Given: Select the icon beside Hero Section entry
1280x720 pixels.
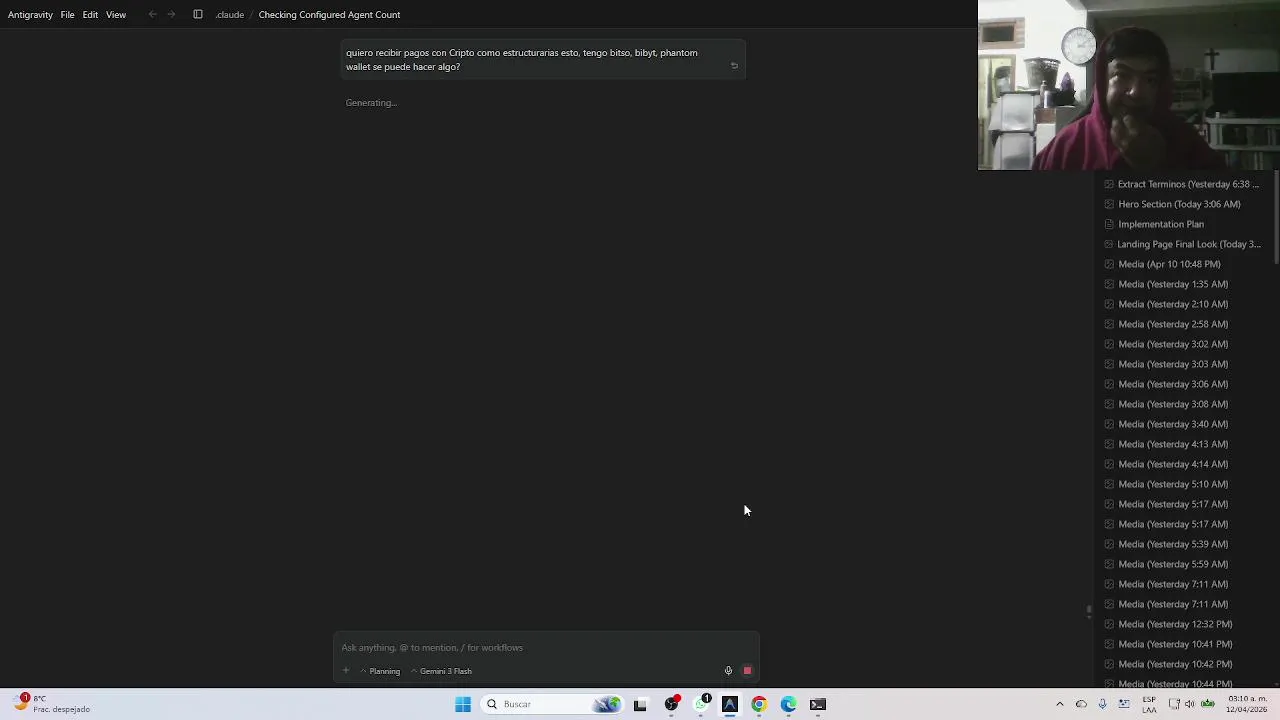Looking at the screenshot, I should (x=1108, y=204).
